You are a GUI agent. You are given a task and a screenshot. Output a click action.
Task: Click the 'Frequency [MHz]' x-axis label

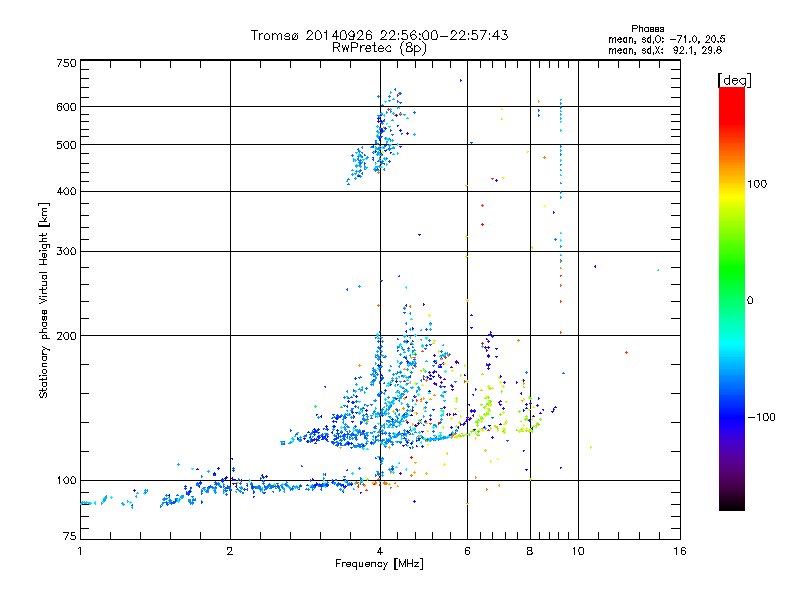[x=379, y=564]
